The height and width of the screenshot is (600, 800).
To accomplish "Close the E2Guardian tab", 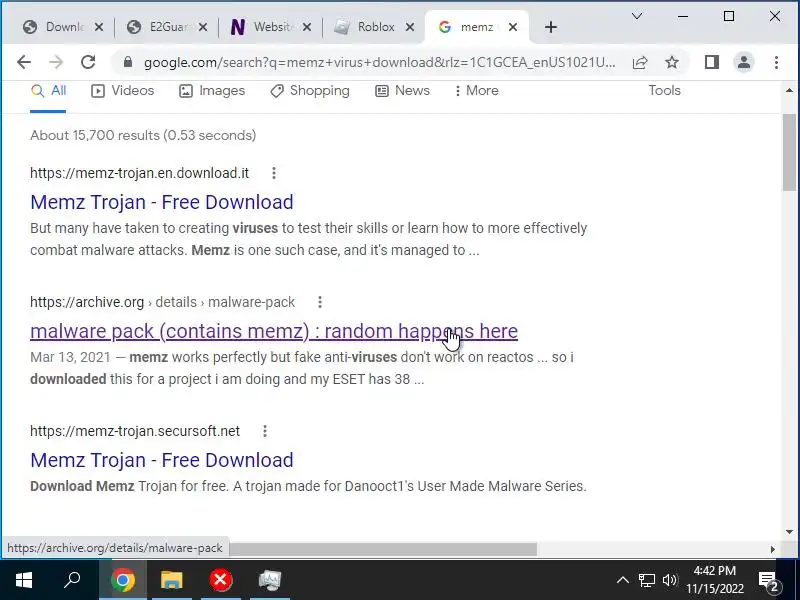I will coord(203,27).
